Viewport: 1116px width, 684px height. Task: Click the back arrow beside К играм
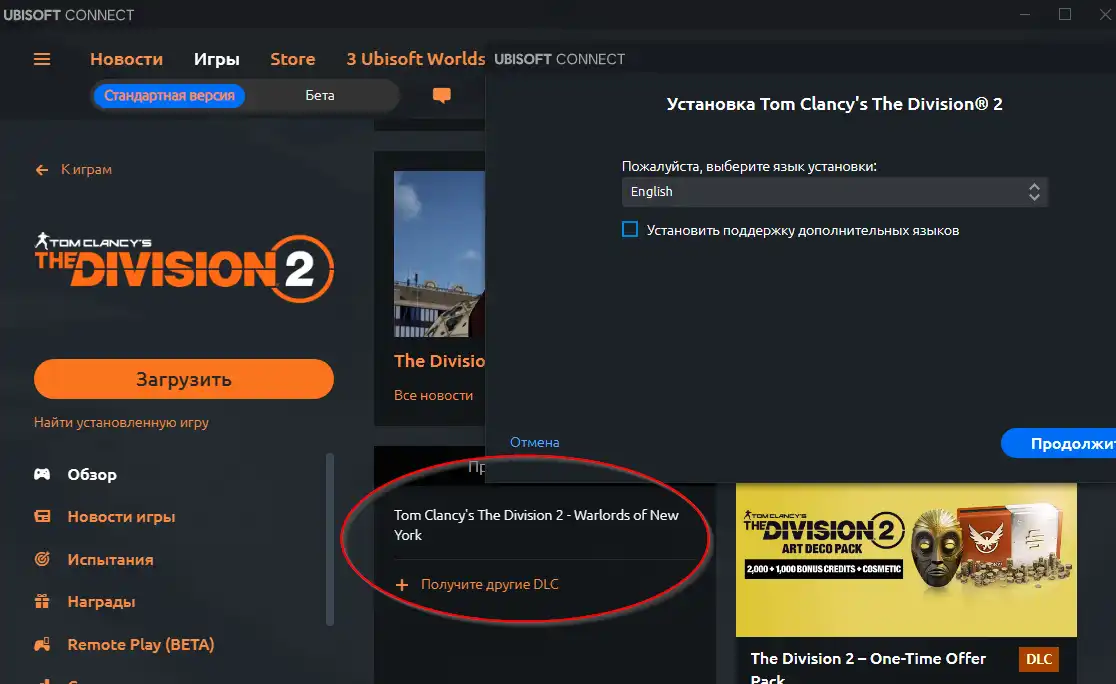(42, 169)
